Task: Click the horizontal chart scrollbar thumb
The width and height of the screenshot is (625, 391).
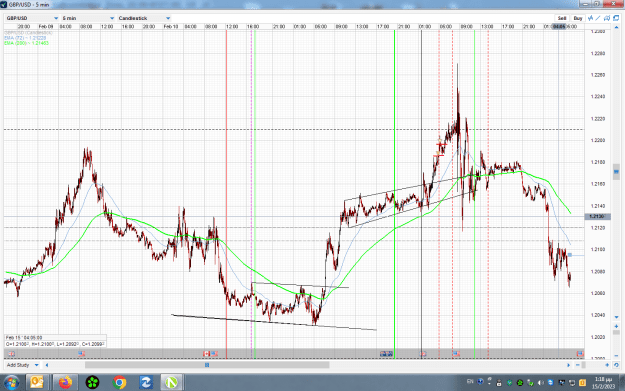Action: click(x=207, y=365)
